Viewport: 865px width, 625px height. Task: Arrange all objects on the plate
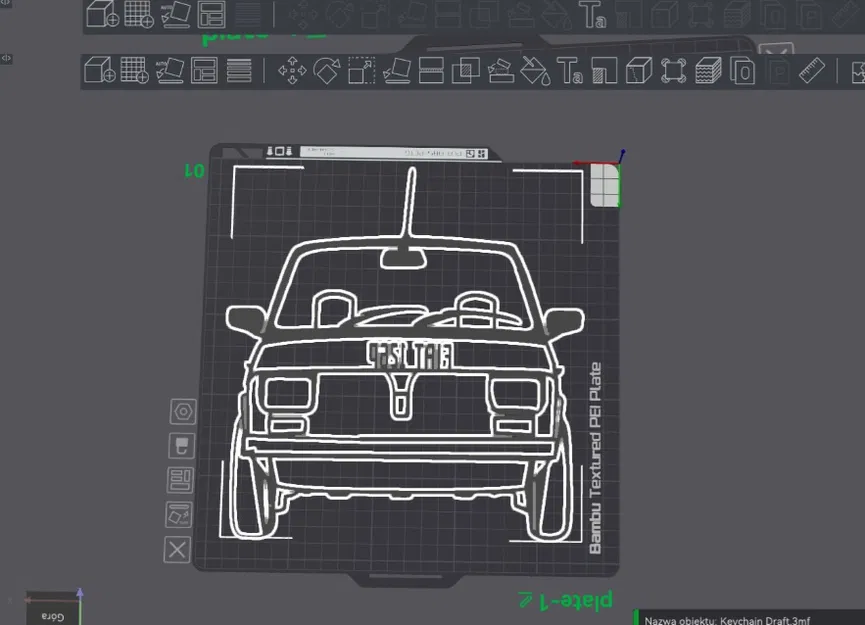coord(204,72)
